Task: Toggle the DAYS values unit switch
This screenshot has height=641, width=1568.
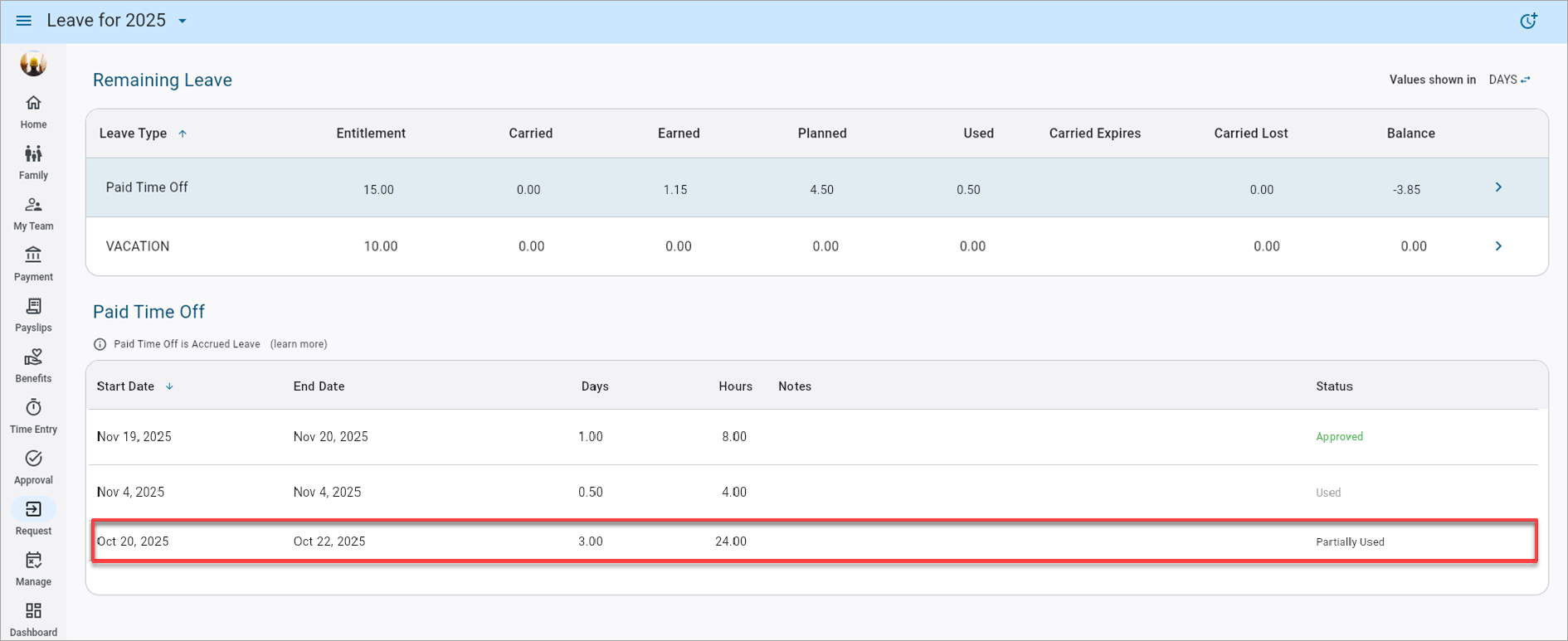Action: coord(1510,80)
